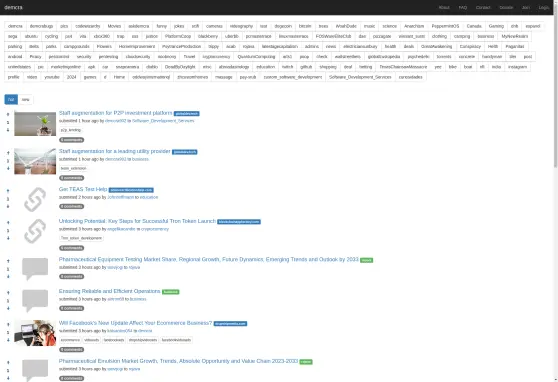The width and height of the screenshot is (558, 382).
Task: Open 'Ensuring Reliable and Efficient Operations' post
Action: pyautogui.click(x=110, y=291)
